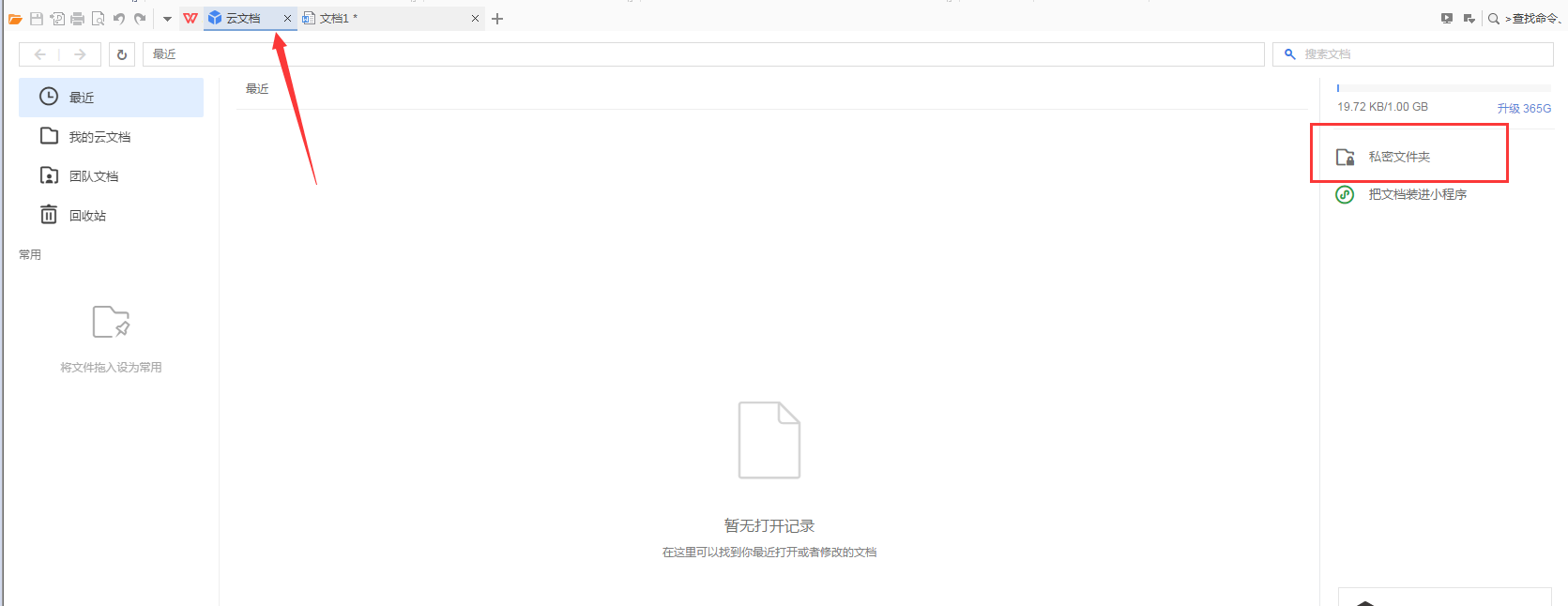This screenshot has height=606, width=1568.
Task: Click the Print icon in quick toolbar
Action: pyautogui.click(x=78, y=19)
